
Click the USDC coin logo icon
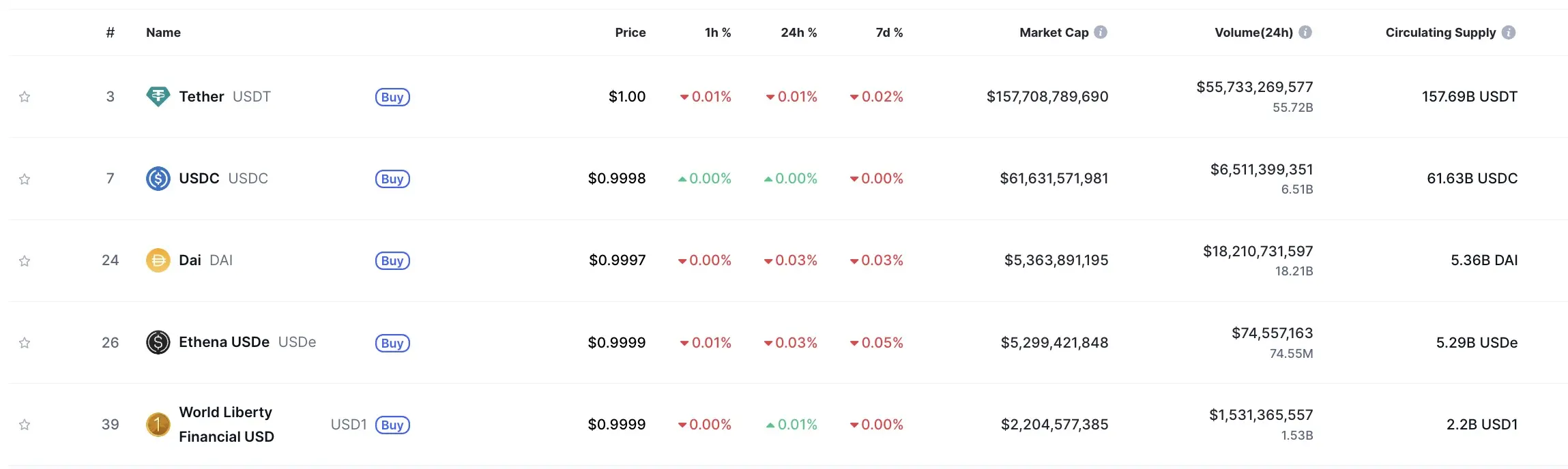(158, 179)
